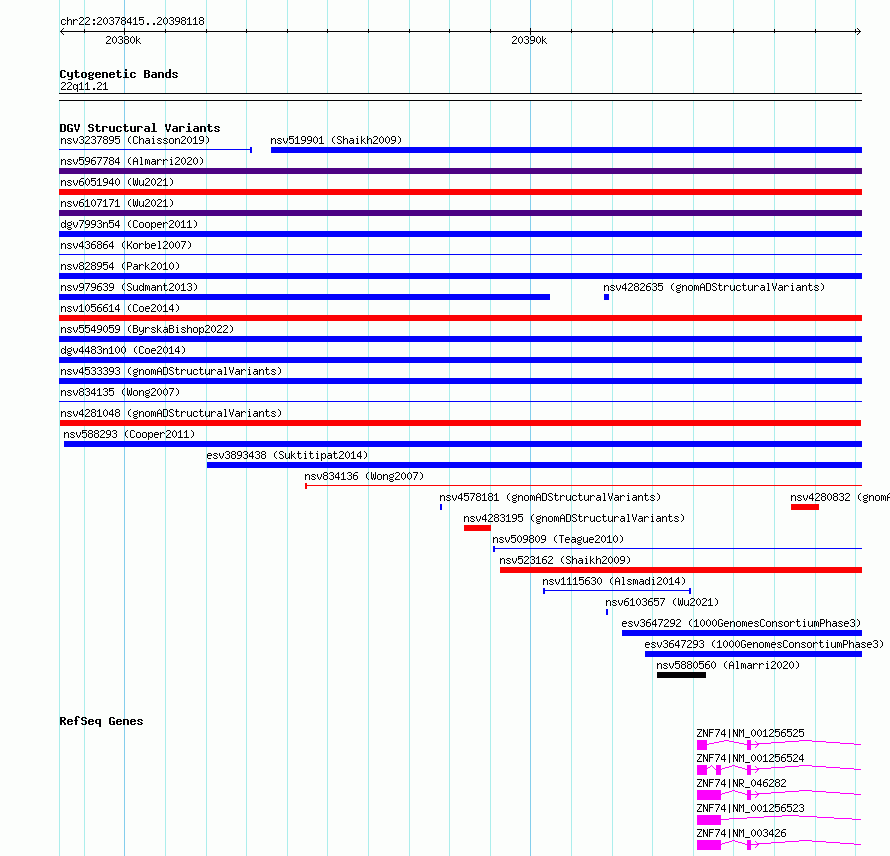This screenshot has width=890, height=856.
Task: Click the blue esv3647293 variant bar
Action: pyautogui.click(x=753, y=654)
